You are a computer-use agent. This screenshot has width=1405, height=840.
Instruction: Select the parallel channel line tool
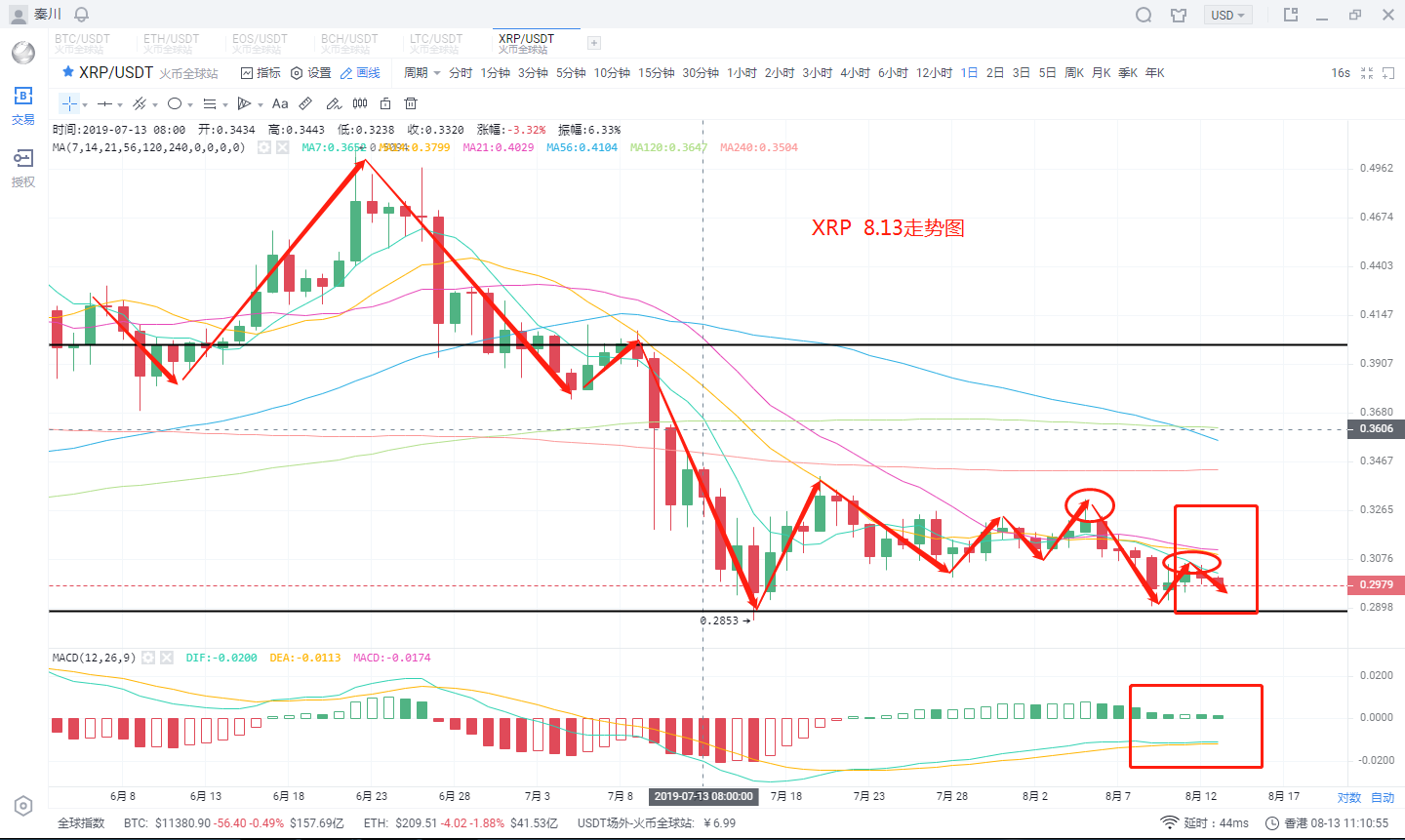pos(140,103)
